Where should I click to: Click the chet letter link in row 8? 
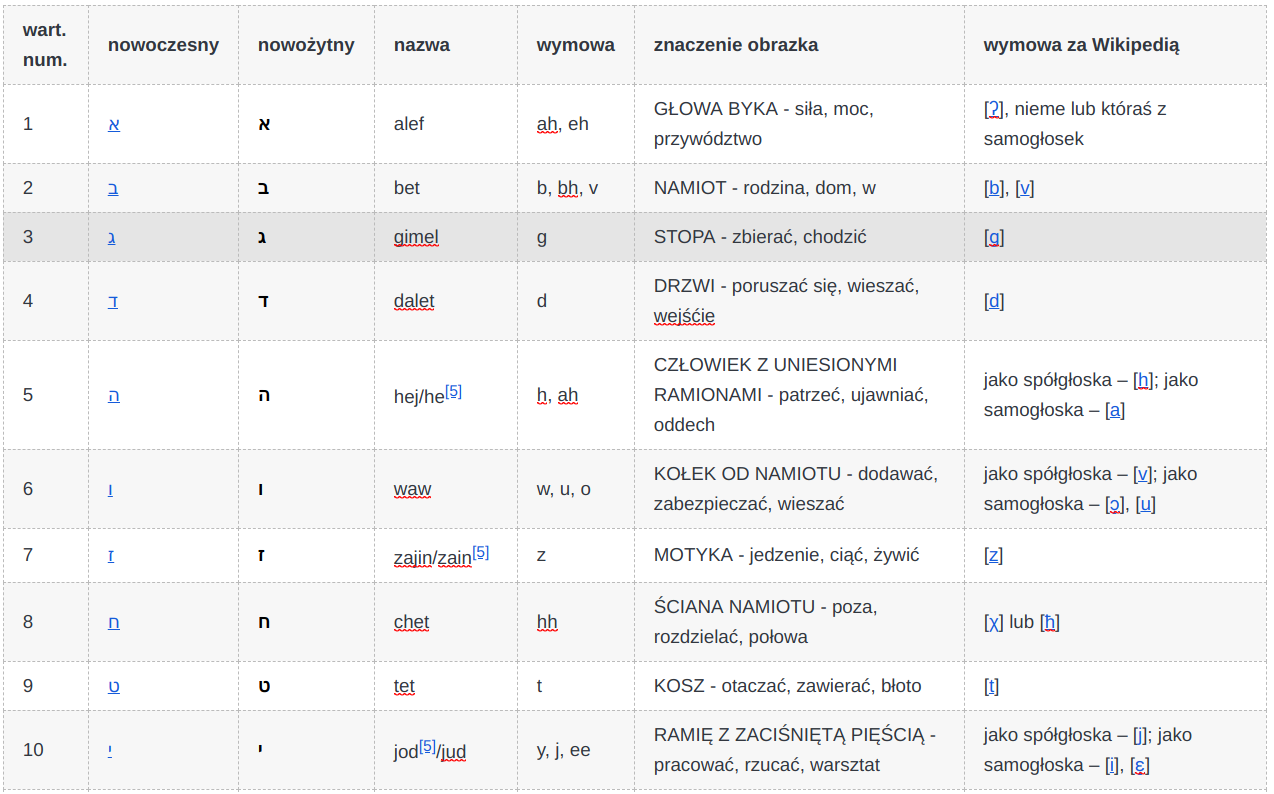pos(114,622)
